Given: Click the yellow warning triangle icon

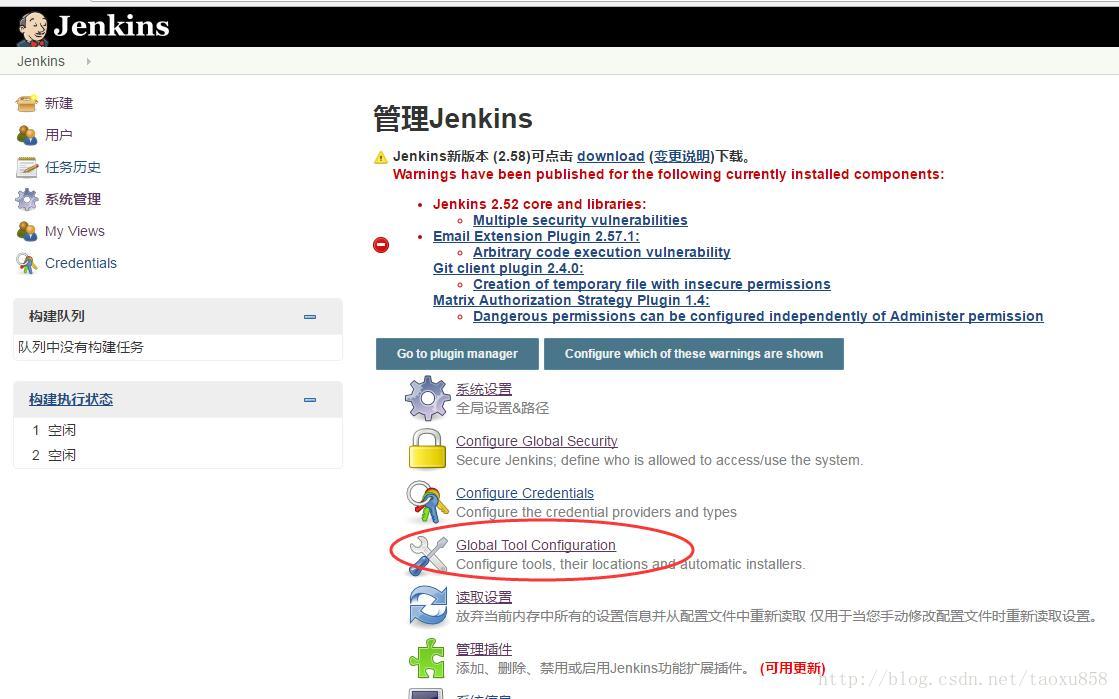Looking at the screenshot, I should pyautogui.click(x=381, y=157).
